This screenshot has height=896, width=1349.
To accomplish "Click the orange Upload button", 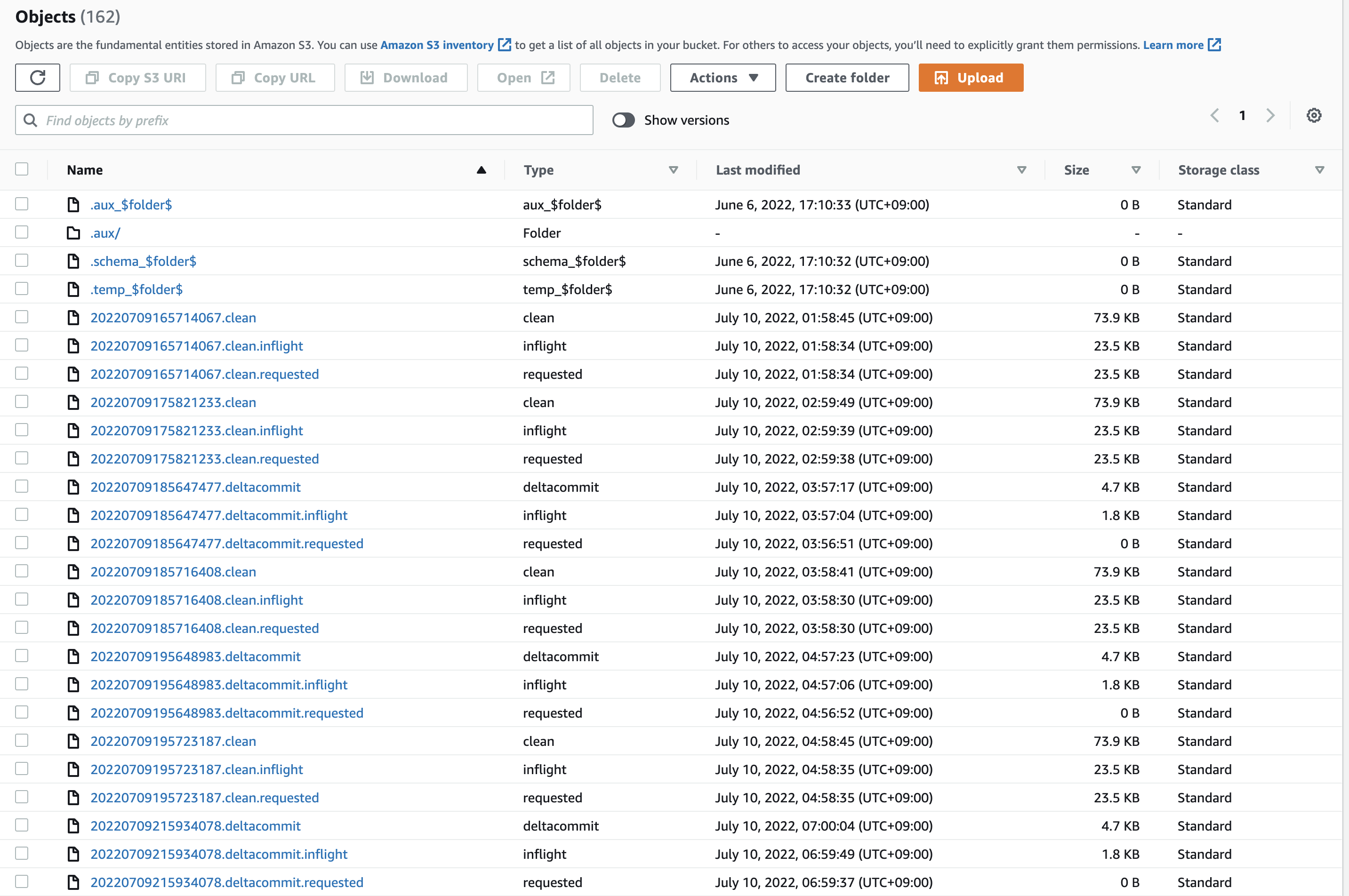I will (x=971, y=78).
